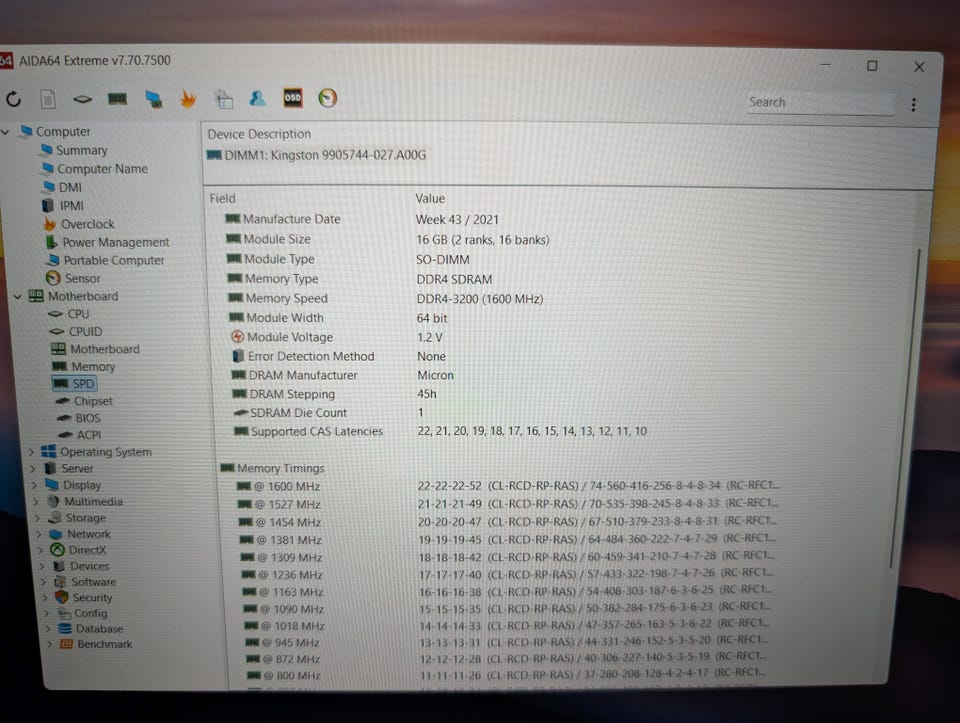Open the DMI tree item
This screenshot has height=723, width=960.
62,187
